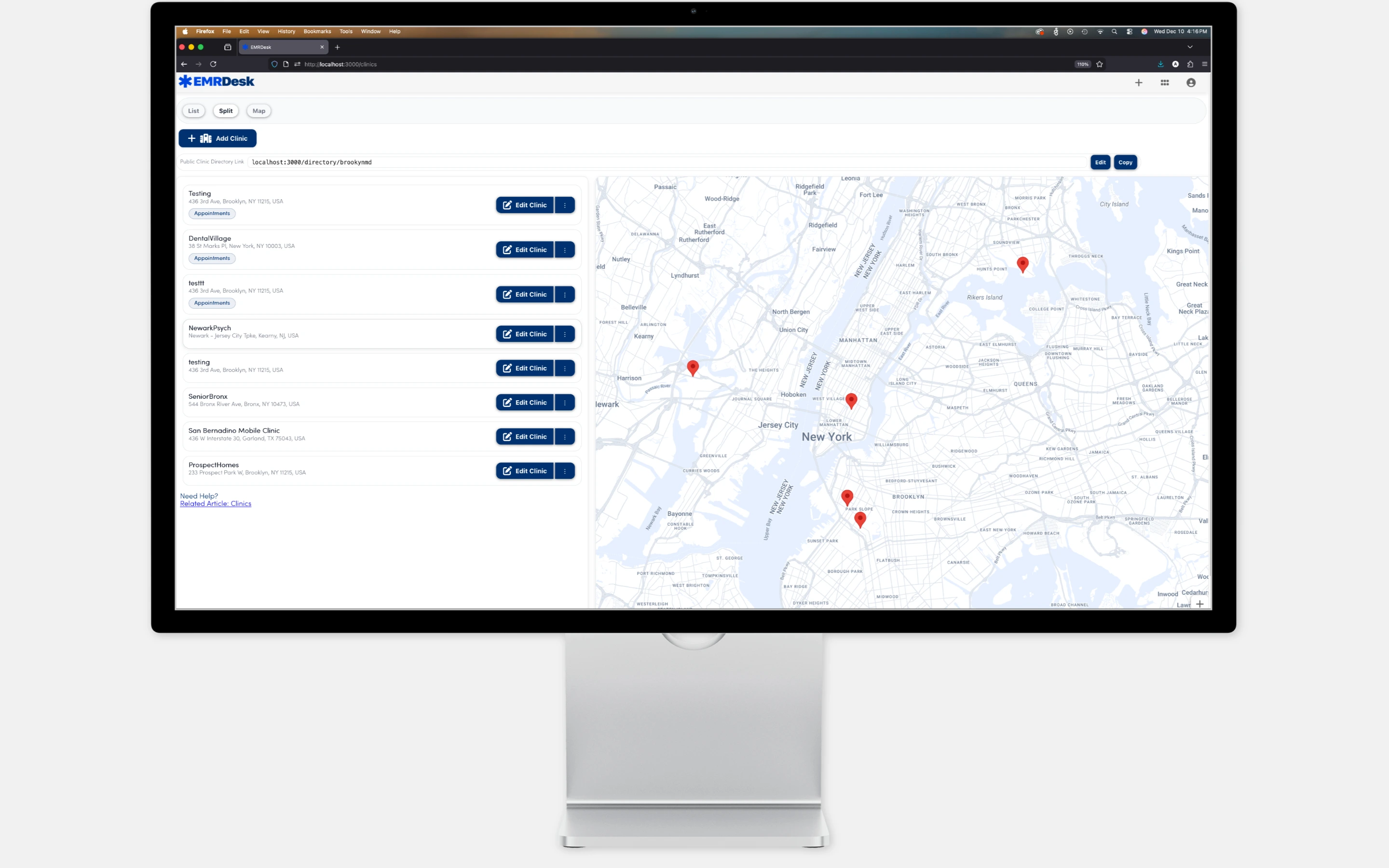Image resolution: width=1389 pixels, height=868 pixels.
Task: Click the lower marker below Park Slope
Action: point(860,519)
